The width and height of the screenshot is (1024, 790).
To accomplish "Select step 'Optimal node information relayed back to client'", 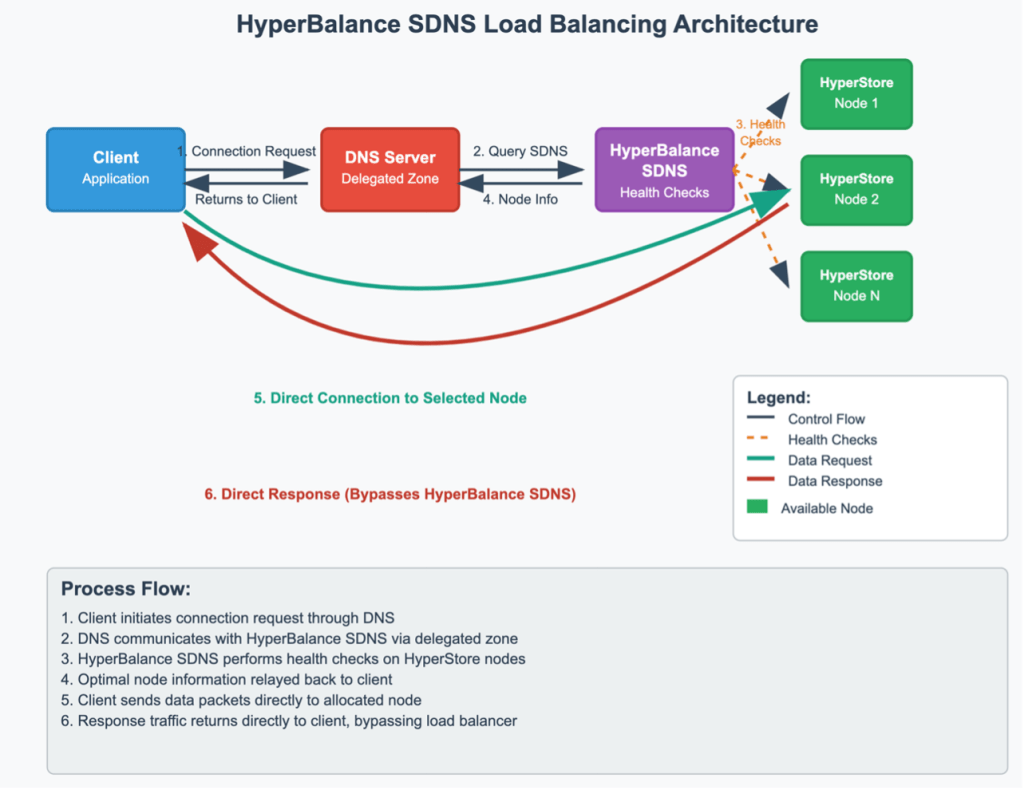I will pyautogui.click(x=227, y=680).
